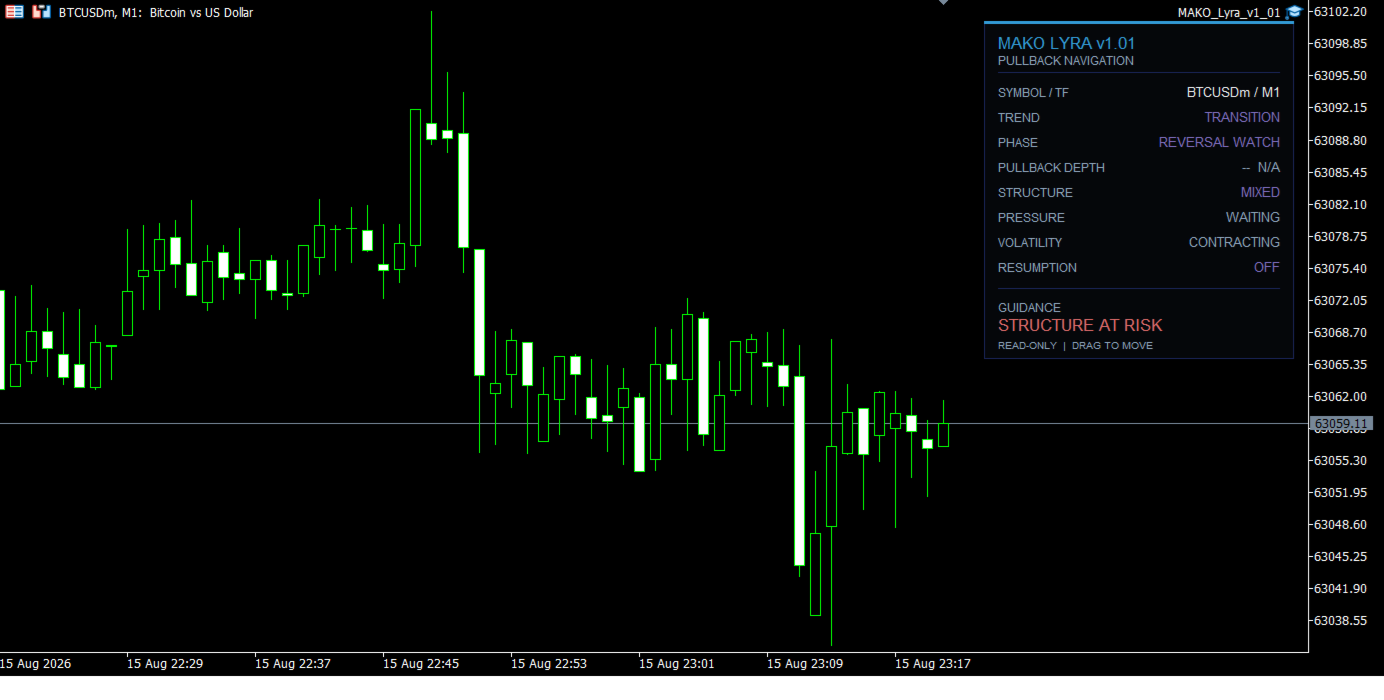Click the gray chart shift triangle marker
Screen dimensions: 1384x700
[942, 3]
